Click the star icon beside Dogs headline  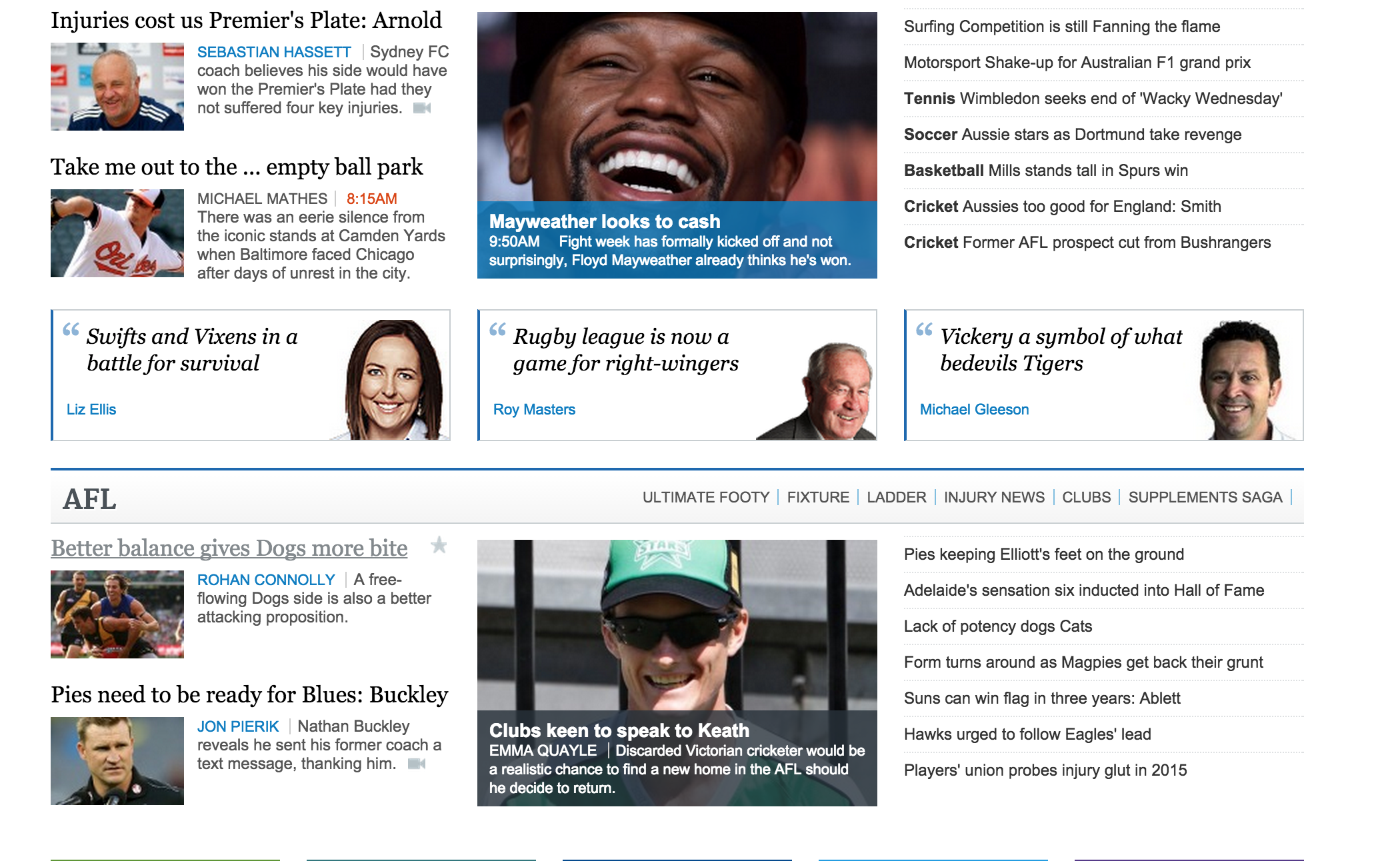pos(439,545)
